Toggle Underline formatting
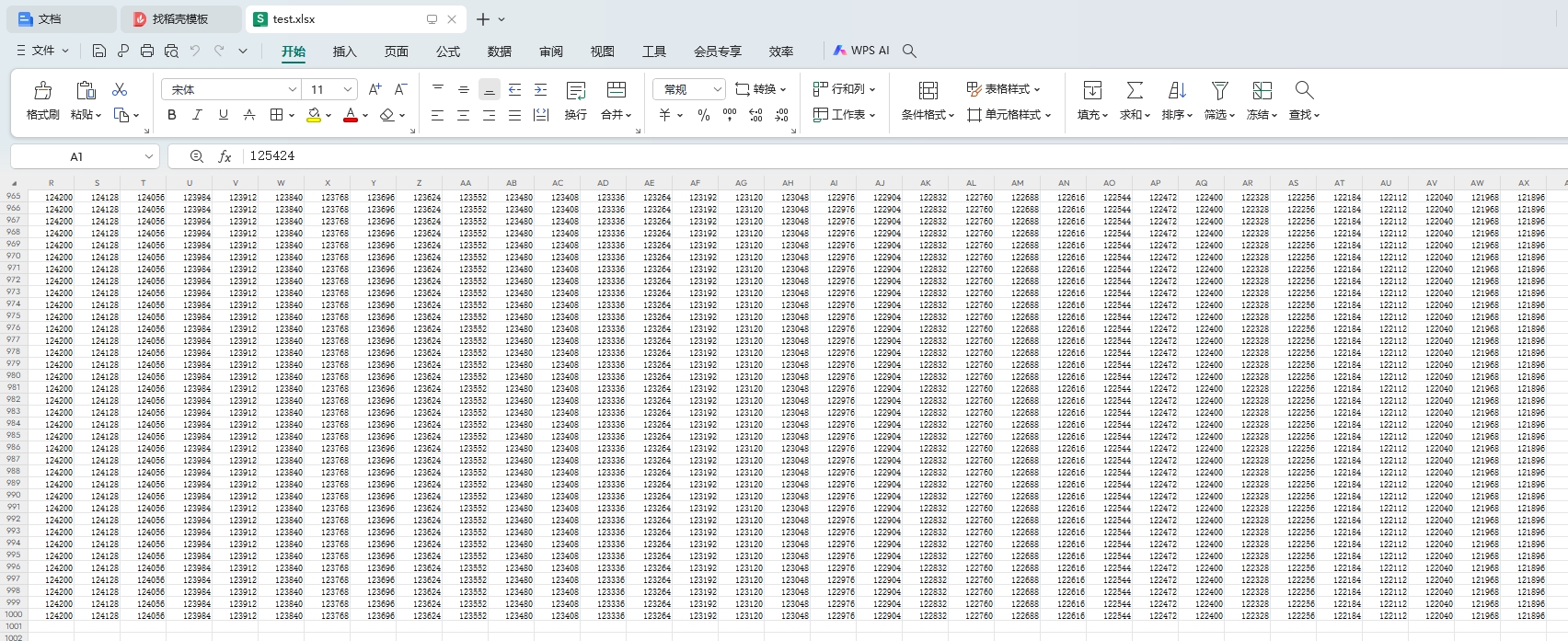 tap(223, 115)
